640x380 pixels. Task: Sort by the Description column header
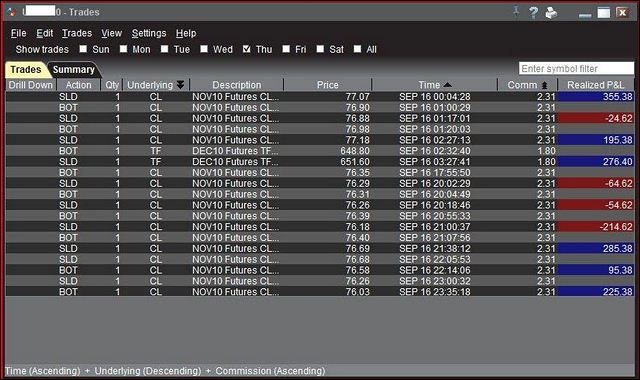[237, 85]
